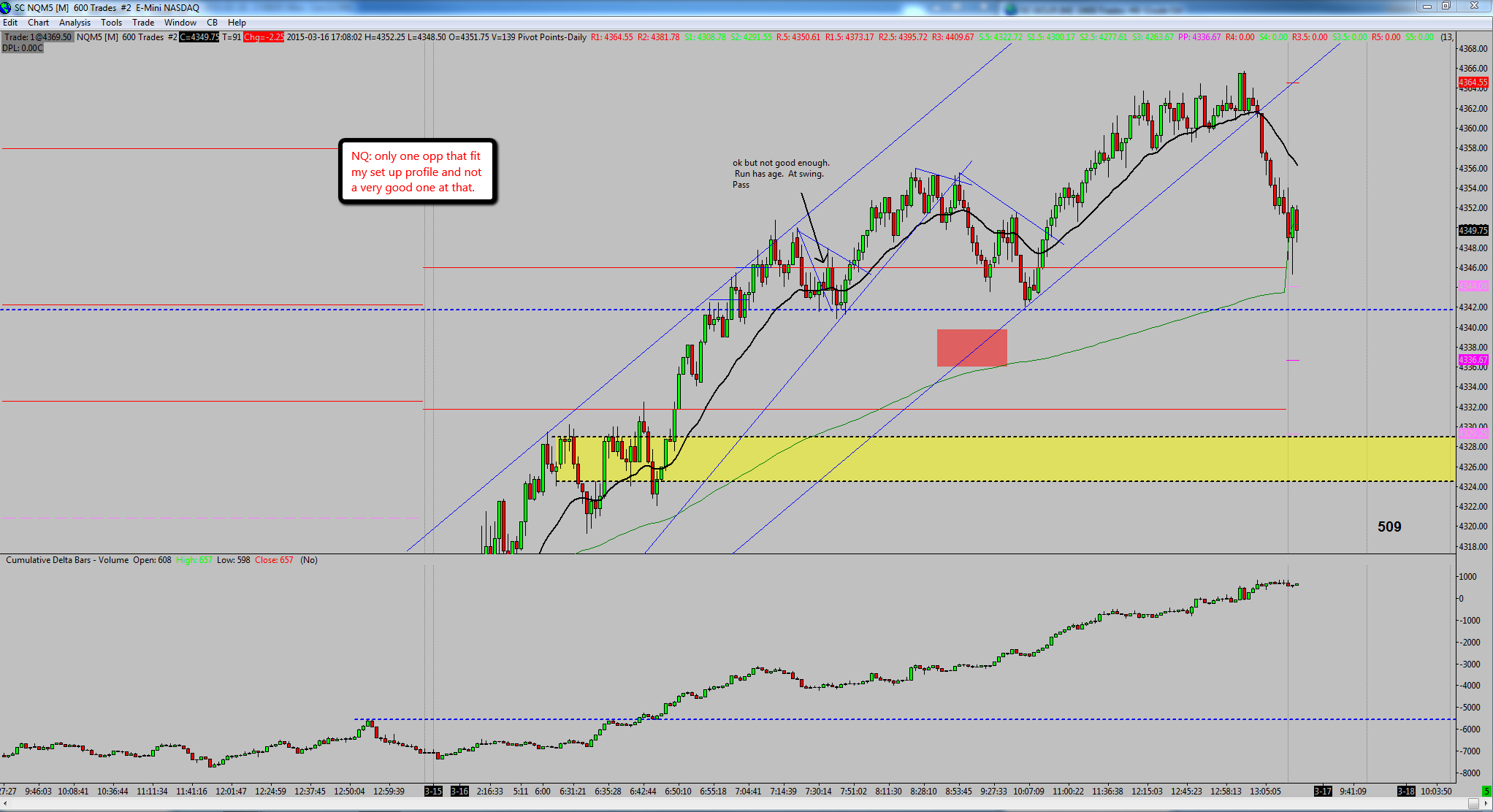1493x812 pixels.
Task: Select the yellow highlighted price zone
Action: point(1004,459)
